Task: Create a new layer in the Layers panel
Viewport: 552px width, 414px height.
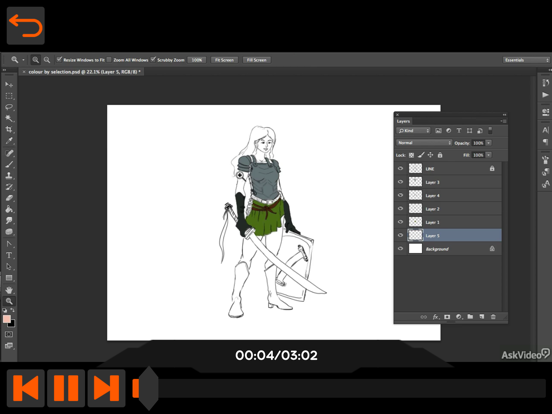Action: click(x=482, y=317)
